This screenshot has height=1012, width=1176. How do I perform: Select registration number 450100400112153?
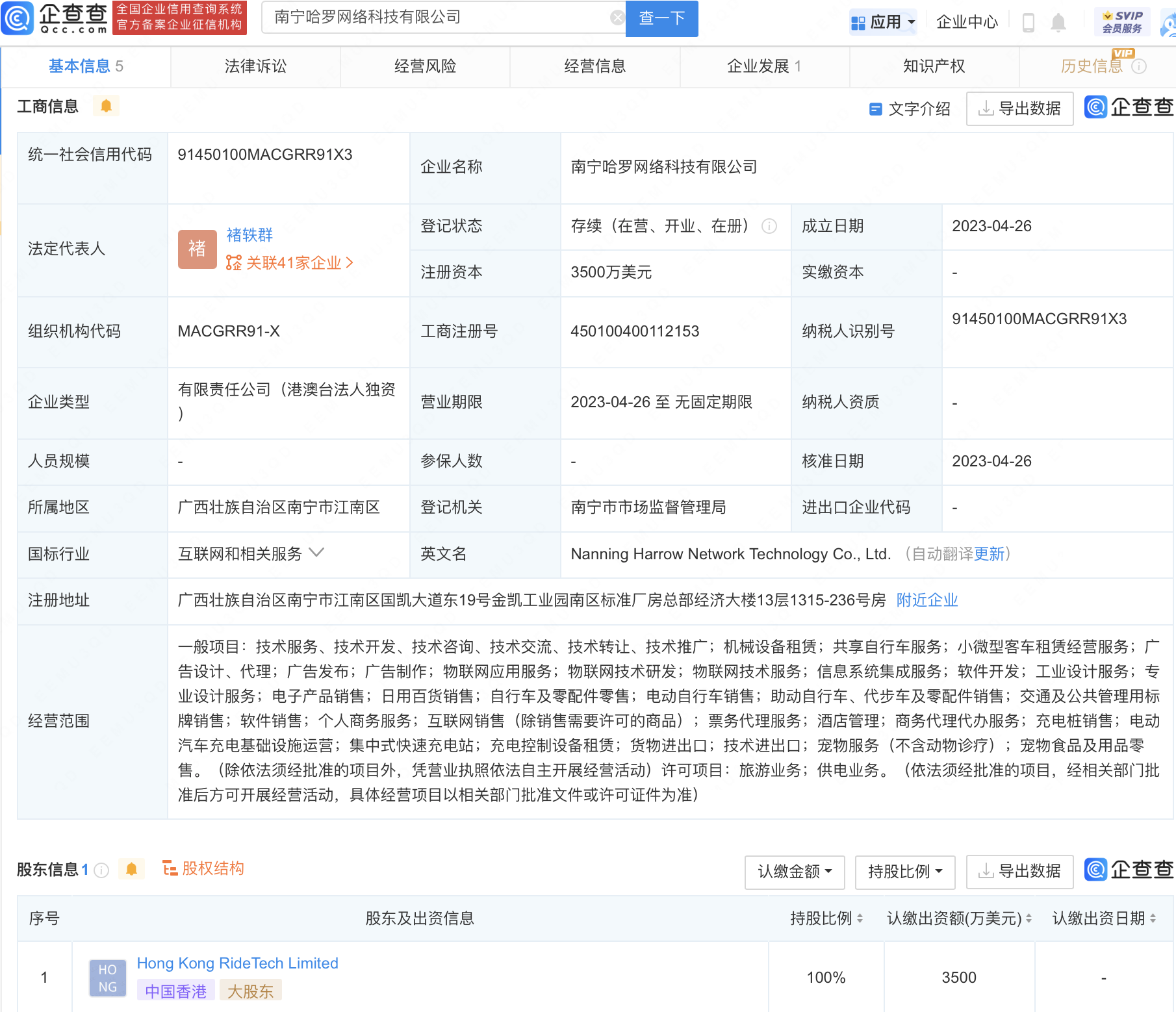[635, 331]
